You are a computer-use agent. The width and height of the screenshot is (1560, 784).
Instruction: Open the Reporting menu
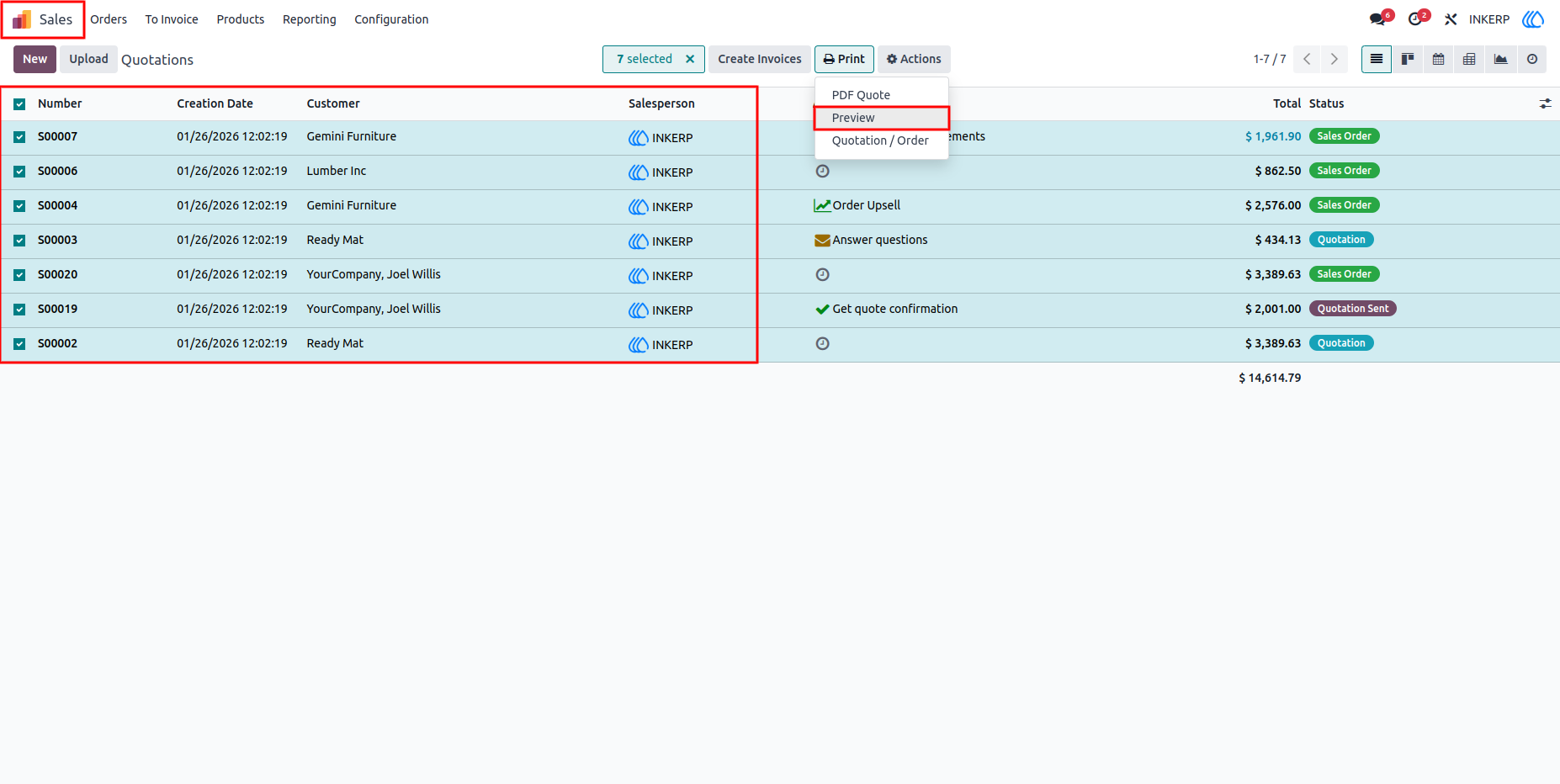tap(309, 19)
